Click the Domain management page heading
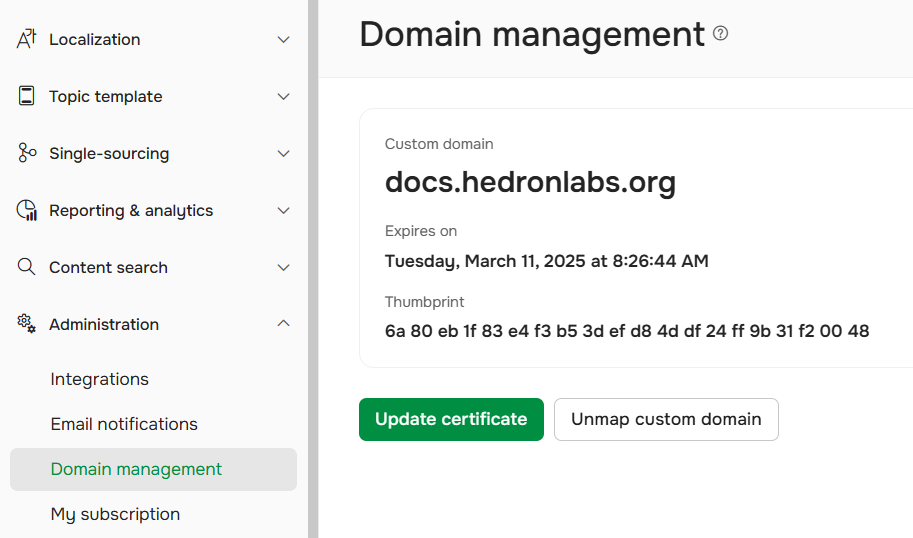The width and height of the screenshot is (913, 538). click(x=532, y=34)
